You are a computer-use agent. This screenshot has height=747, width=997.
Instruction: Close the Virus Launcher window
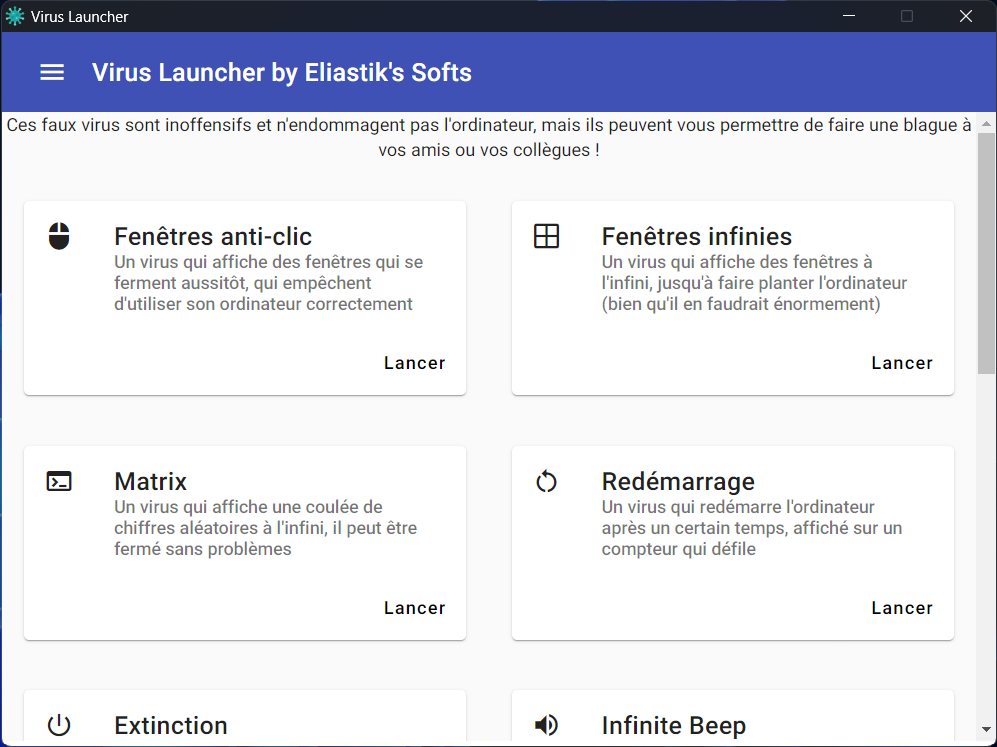tap(966, 16)
